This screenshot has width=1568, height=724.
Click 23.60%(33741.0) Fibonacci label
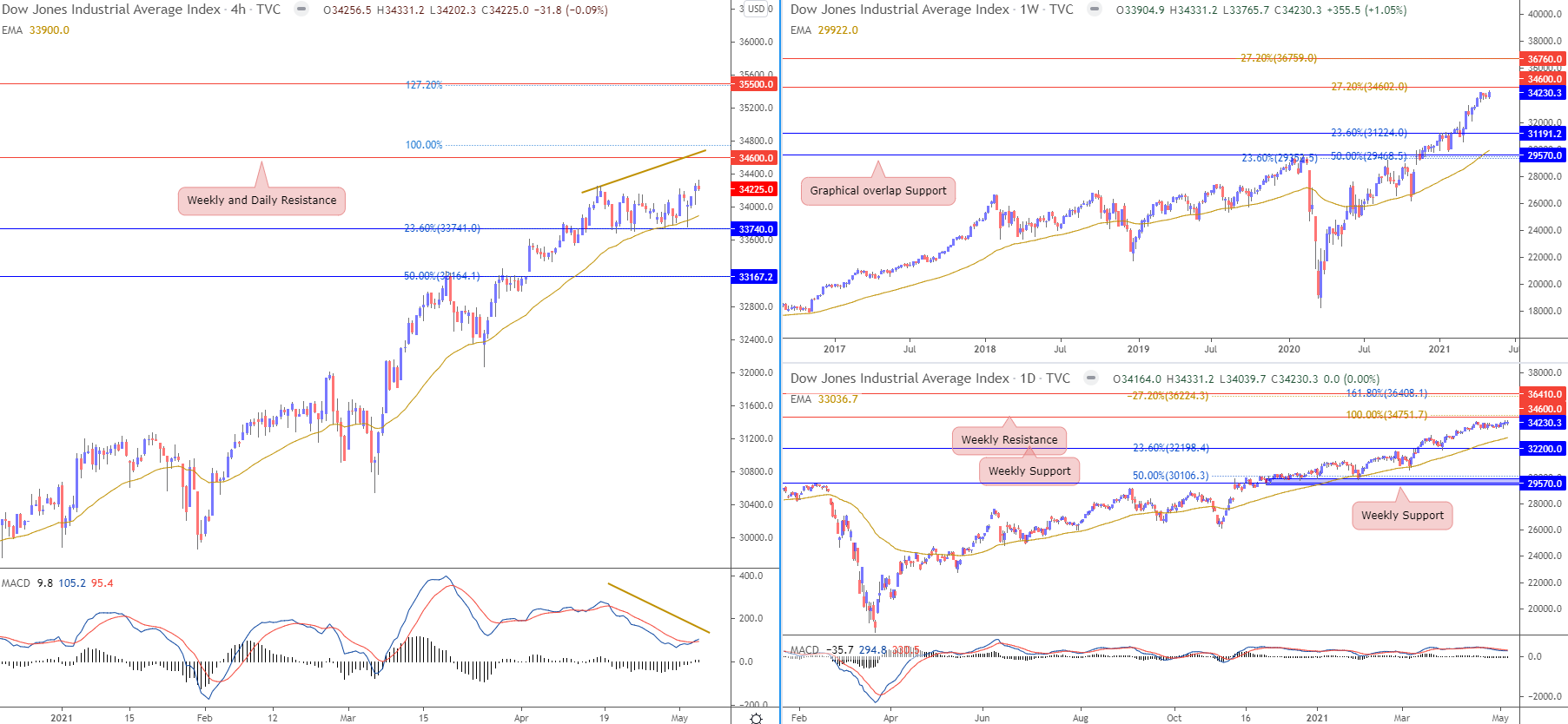[x=442, y=228]
